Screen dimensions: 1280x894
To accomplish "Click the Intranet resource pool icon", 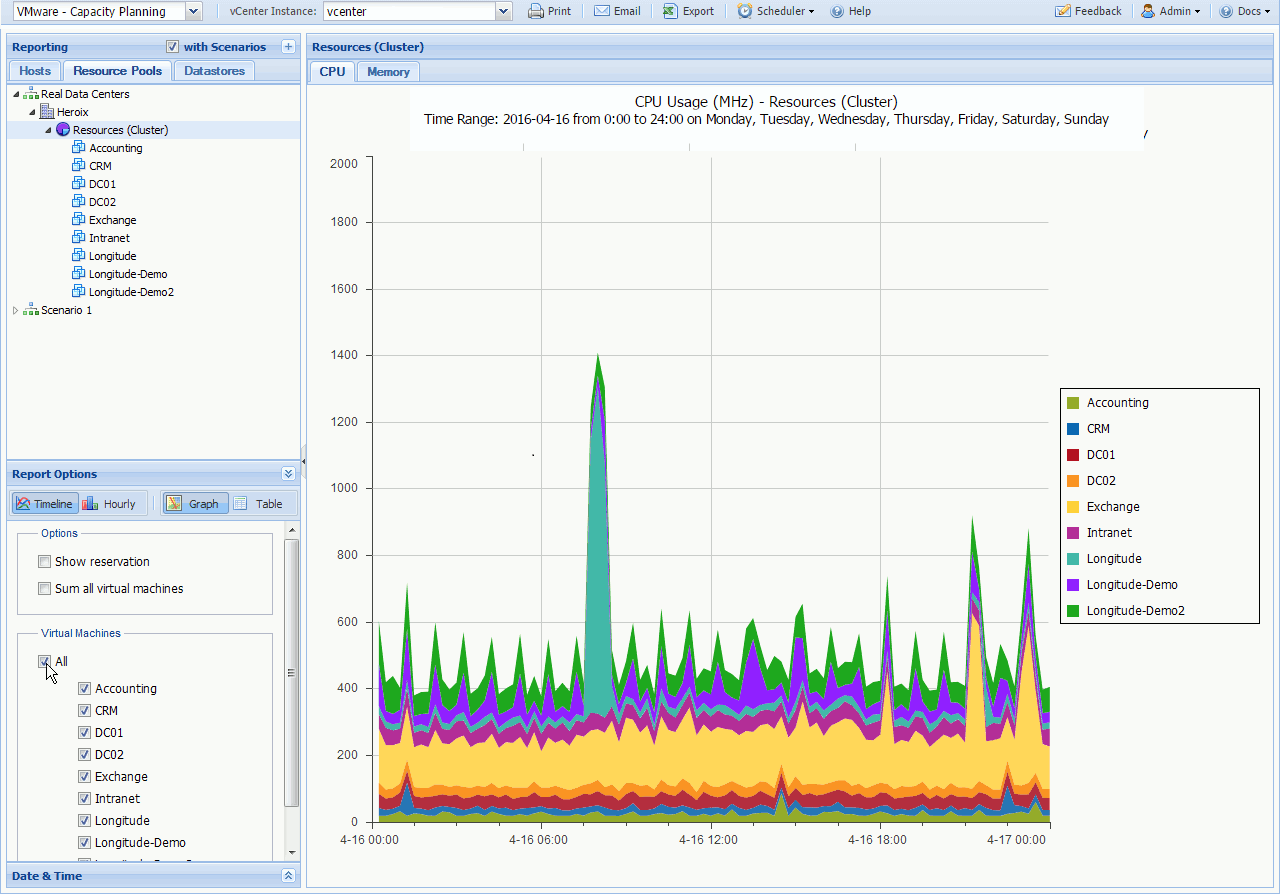I will click(79, 238).
